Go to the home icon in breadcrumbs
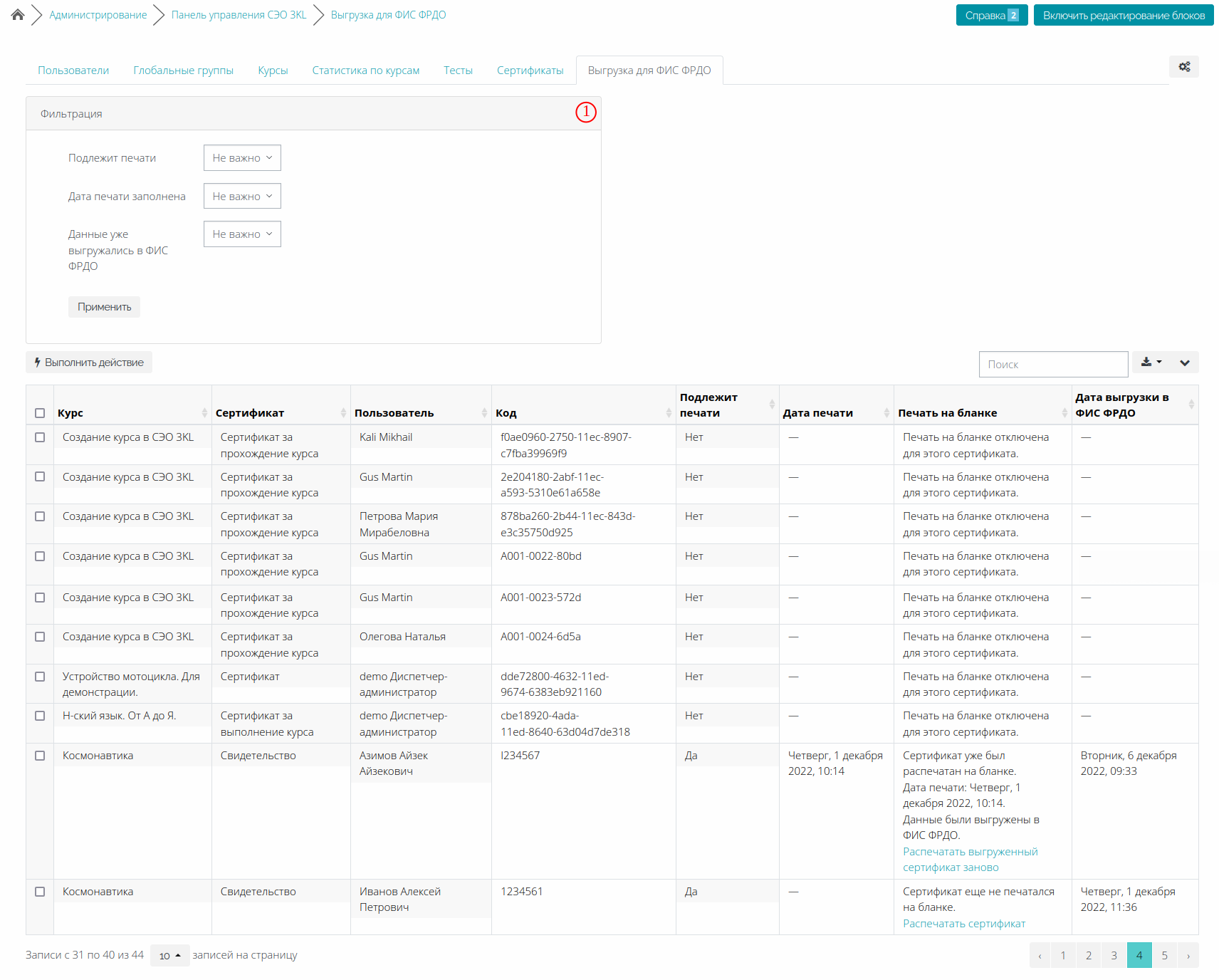 click(18, 14)
